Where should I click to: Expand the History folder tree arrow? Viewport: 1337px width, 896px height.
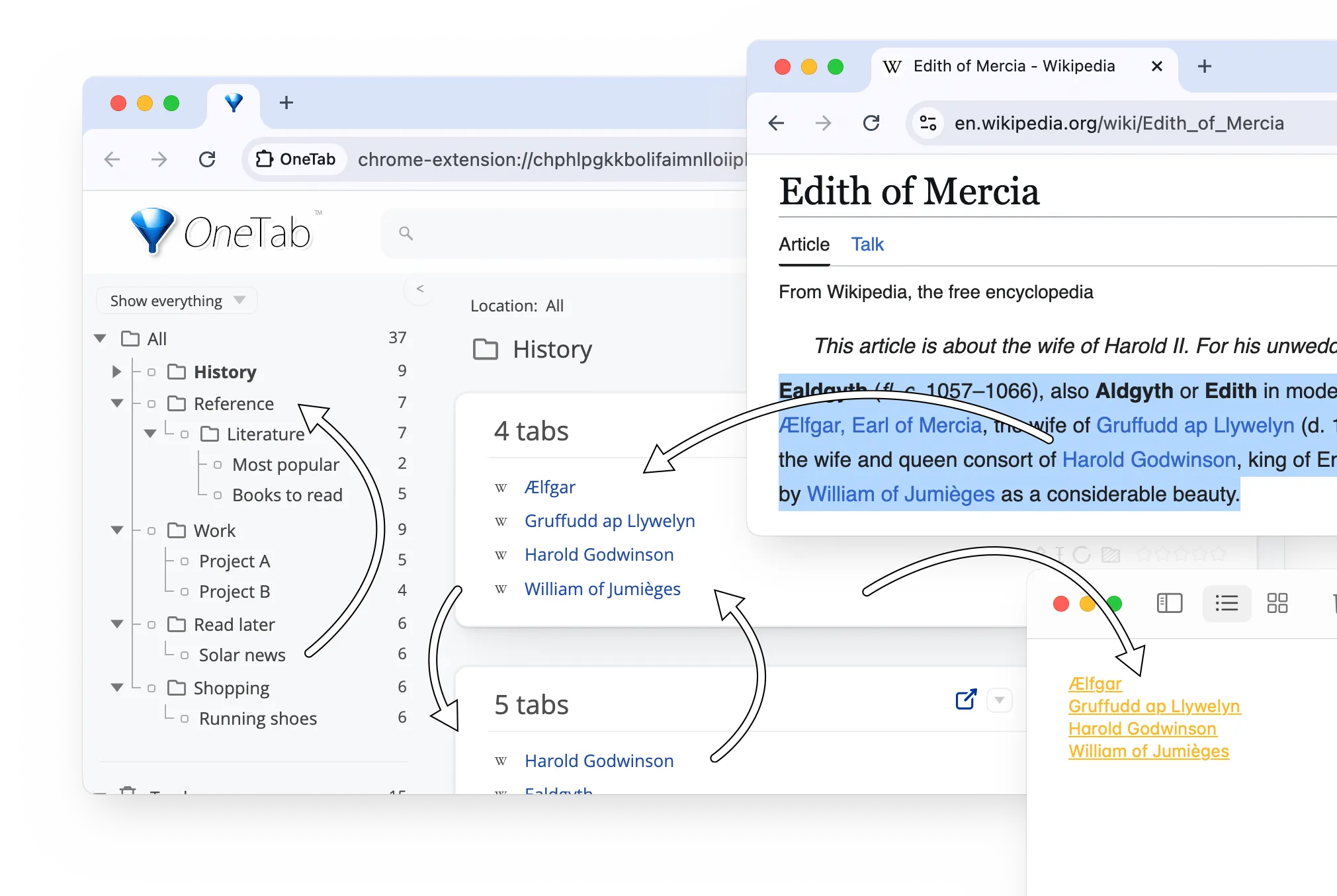pyautogui.click(x=116, y=372)
